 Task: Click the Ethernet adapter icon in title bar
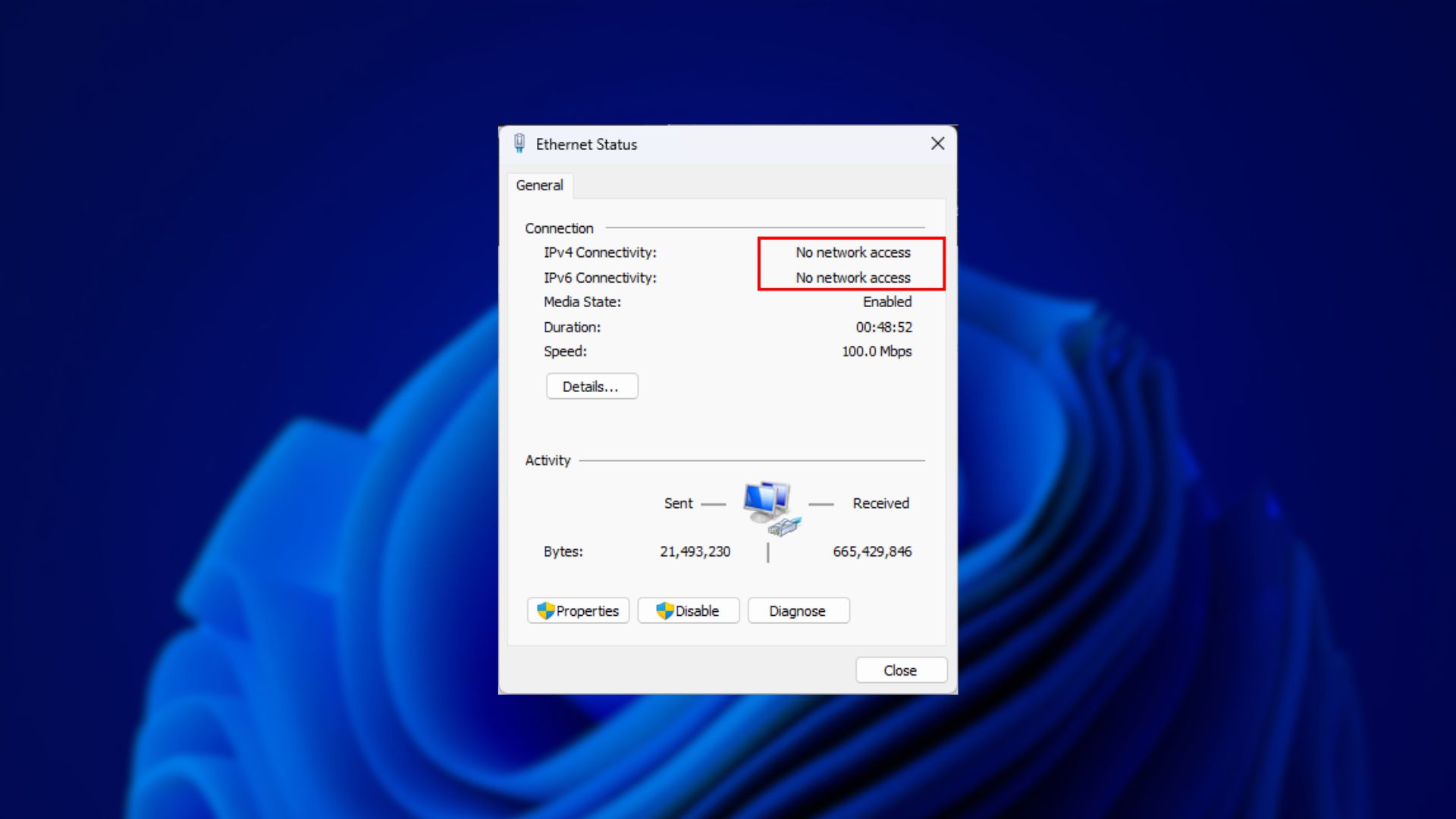pyautogui.click(x=519, y=143)
